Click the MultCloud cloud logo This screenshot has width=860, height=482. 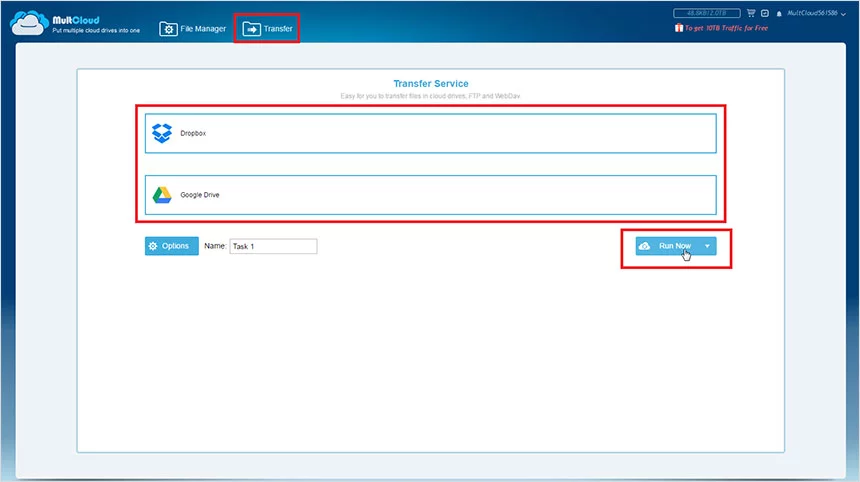29,24
